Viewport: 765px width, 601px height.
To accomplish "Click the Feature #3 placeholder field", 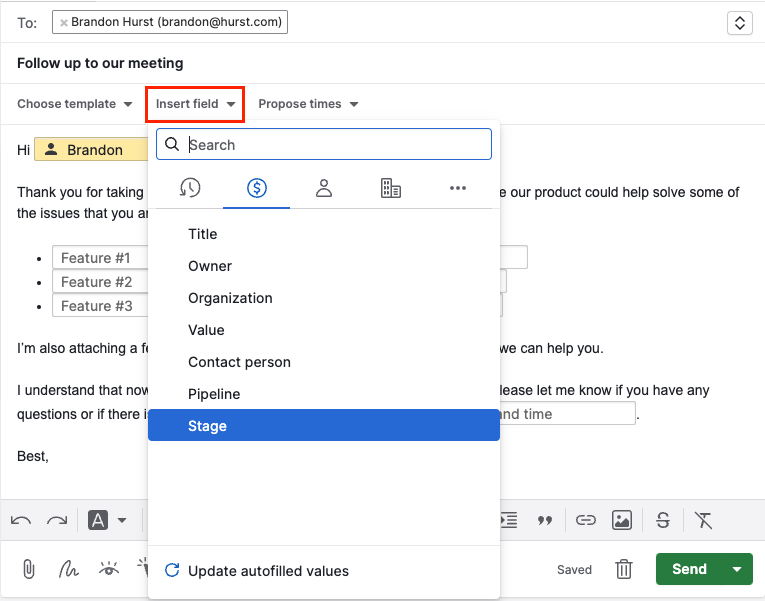I will tap(100, 306).
